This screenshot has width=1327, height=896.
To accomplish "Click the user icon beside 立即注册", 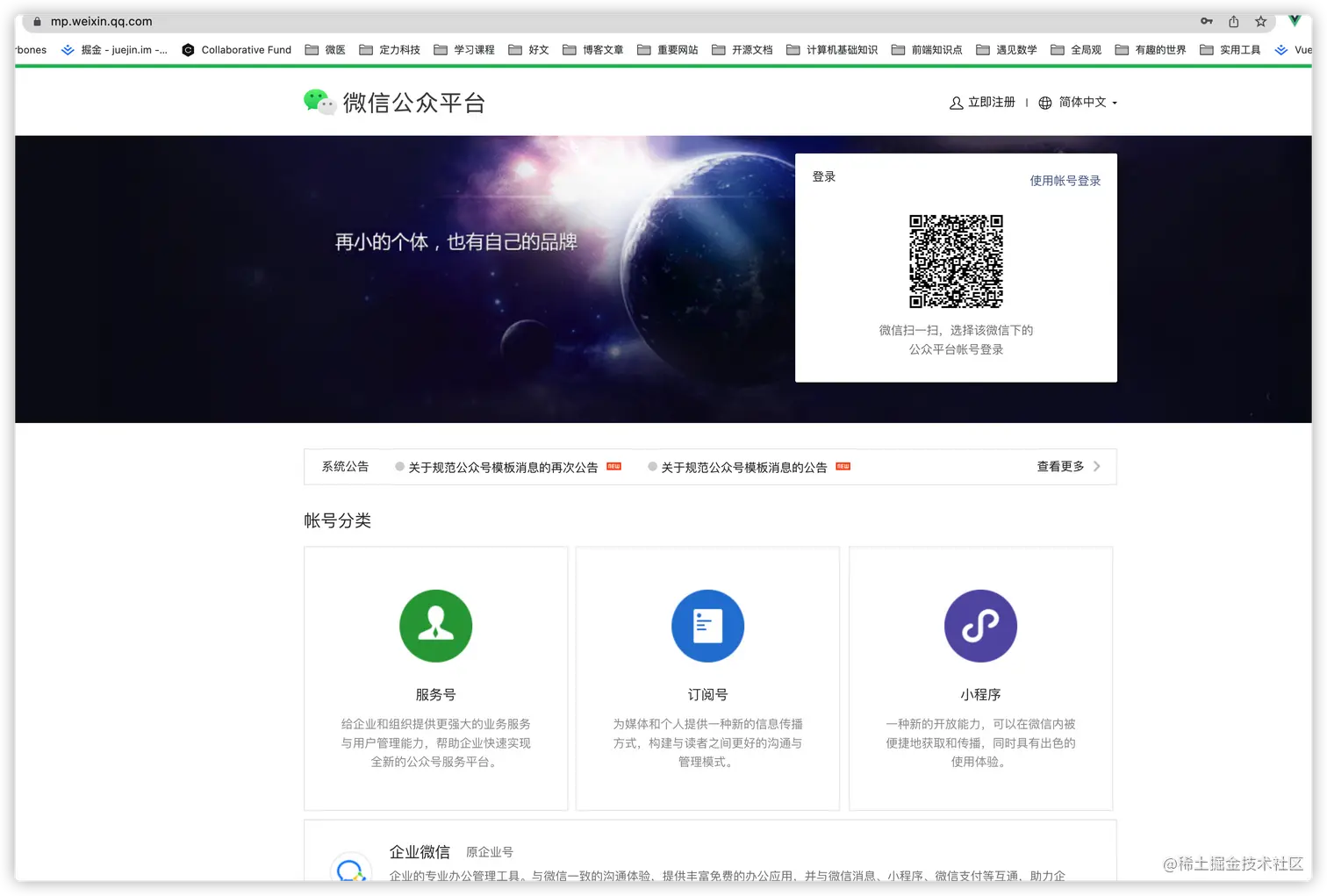I will coord(956,103).
